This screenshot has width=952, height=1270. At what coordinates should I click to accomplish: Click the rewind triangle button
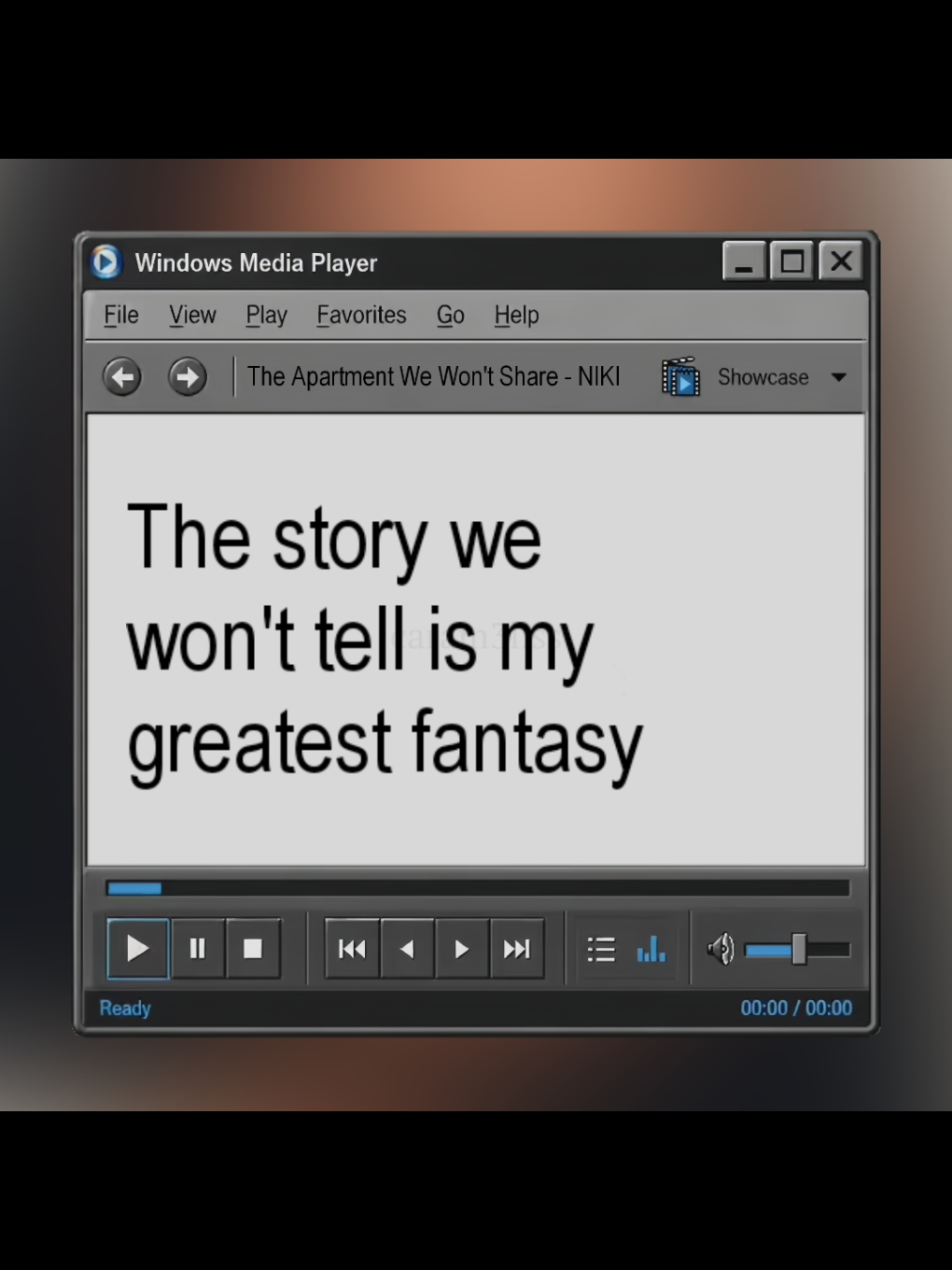(407, 949)
